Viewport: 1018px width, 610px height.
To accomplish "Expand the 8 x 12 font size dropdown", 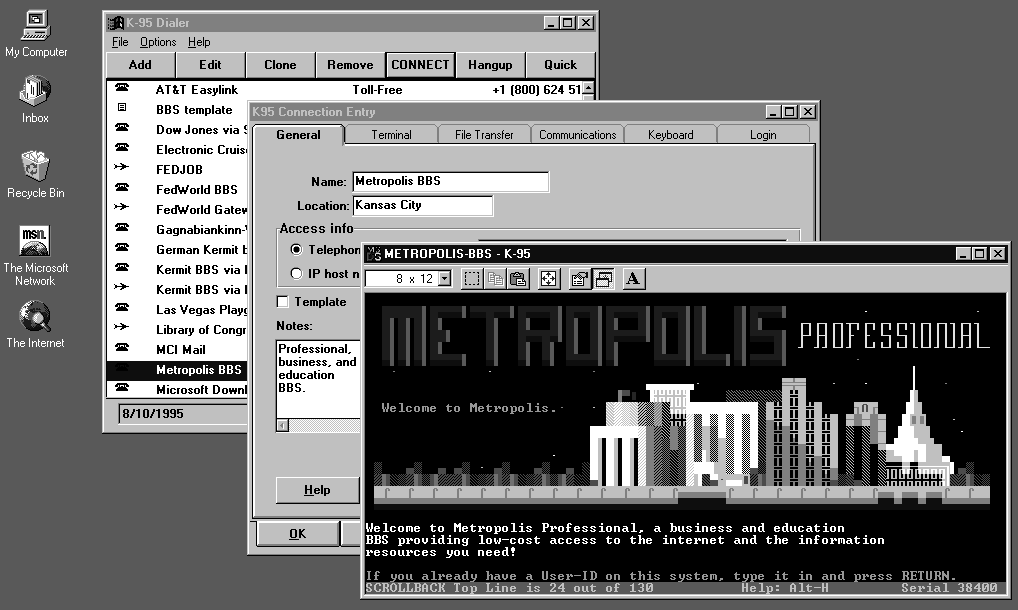I will (445, 279).
